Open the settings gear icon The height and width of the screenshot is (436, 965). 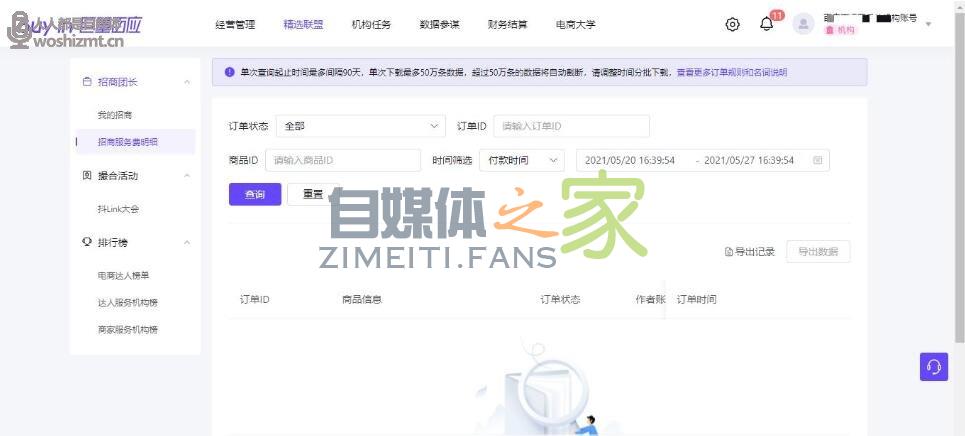click(x=732, y=25)
